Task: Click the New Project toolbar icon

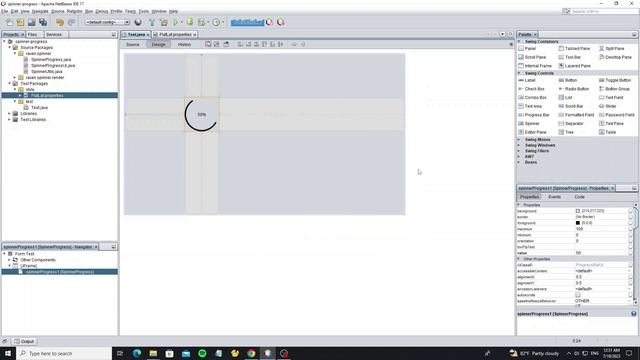Action: [x=20, y=22]
